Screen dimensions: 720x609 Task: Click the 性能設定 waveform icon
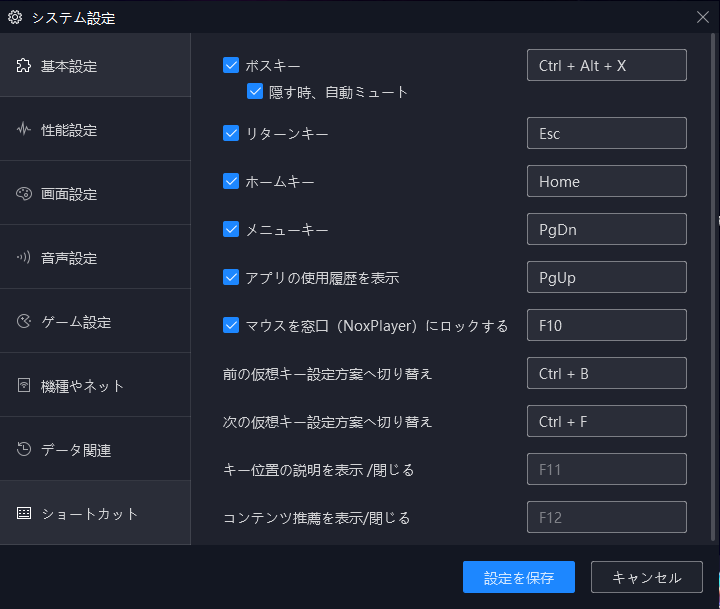23,130
